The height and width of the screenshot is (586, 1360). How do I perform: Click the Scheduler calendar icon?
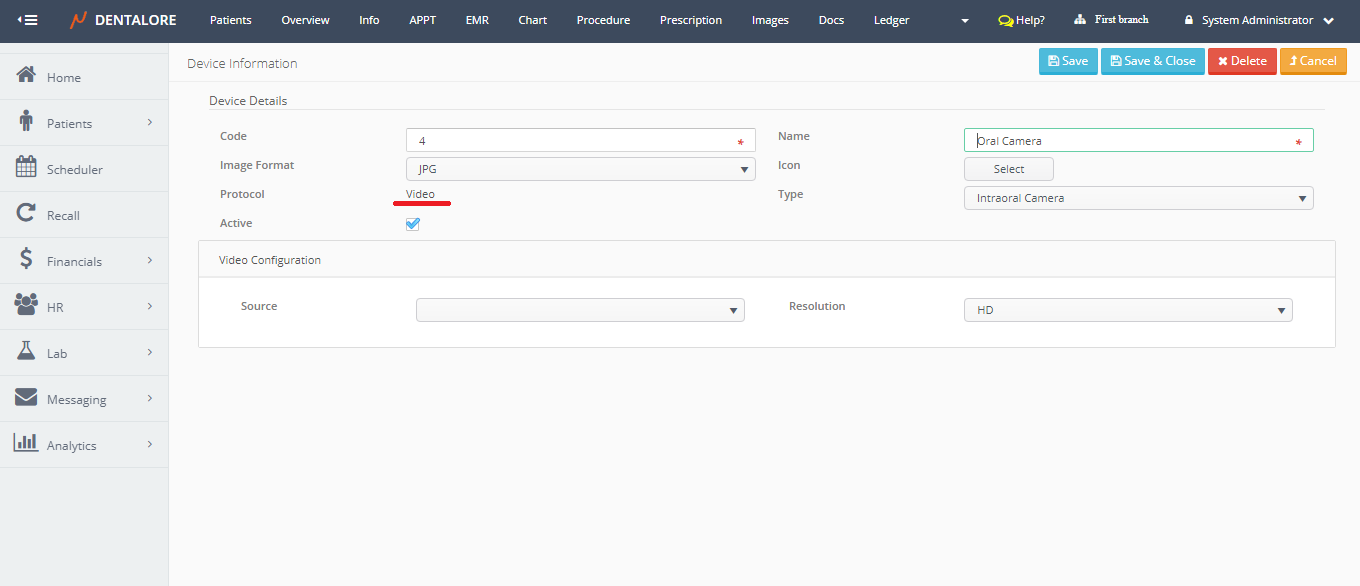[27, 168]
